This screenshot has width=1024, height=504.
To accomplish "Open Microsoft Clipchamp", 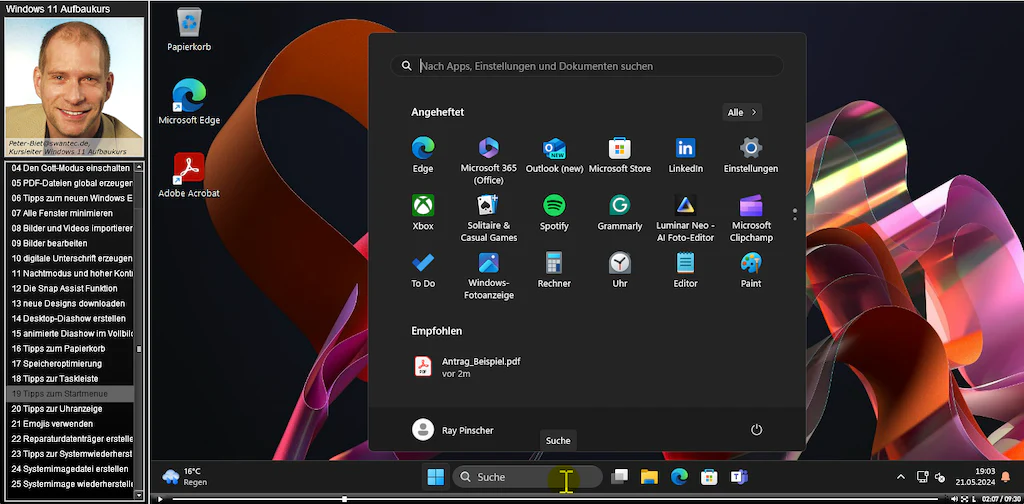I will tap(751, 218).
